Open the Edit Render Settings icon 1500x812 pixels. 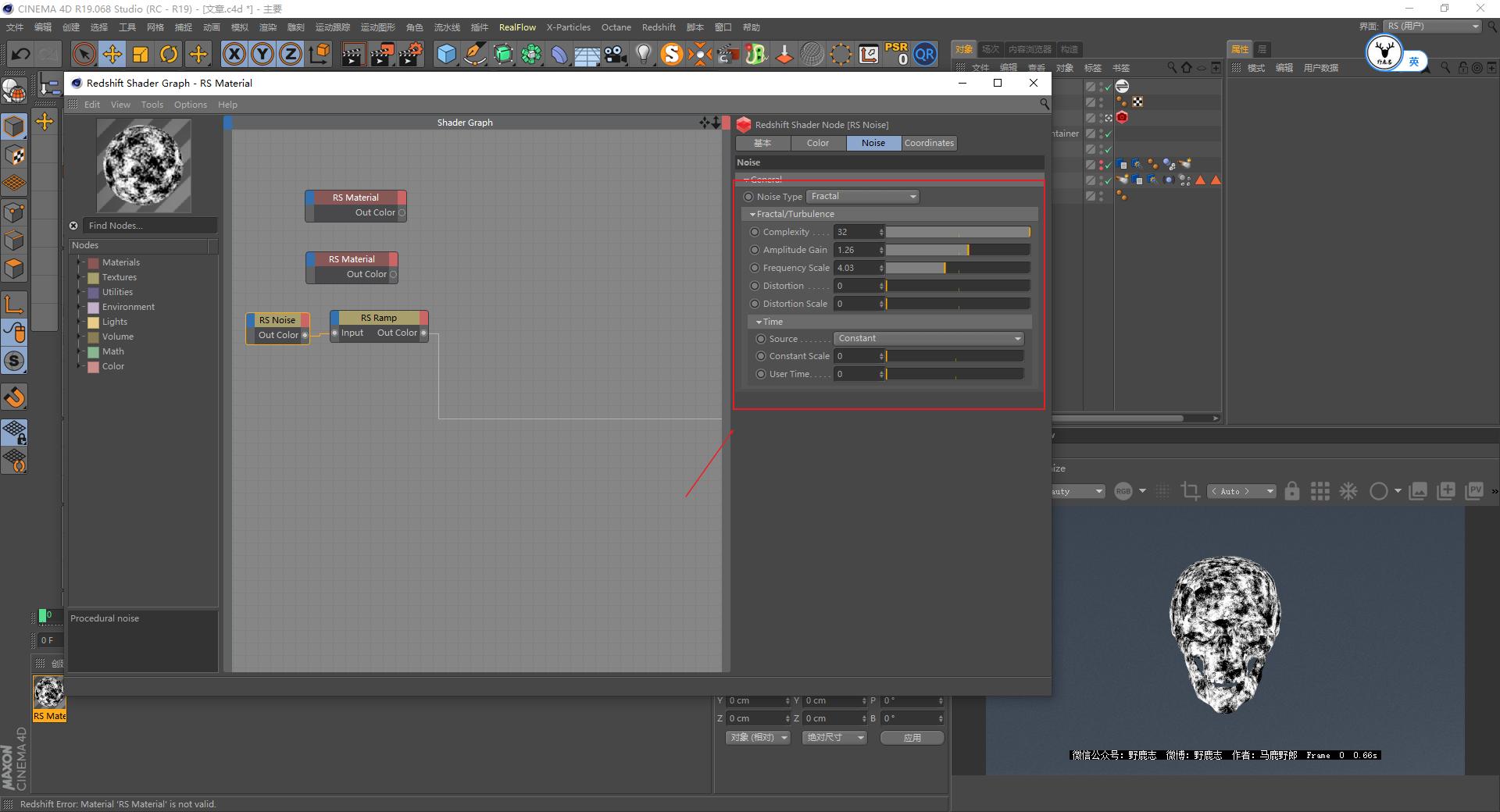coord(410,54)
